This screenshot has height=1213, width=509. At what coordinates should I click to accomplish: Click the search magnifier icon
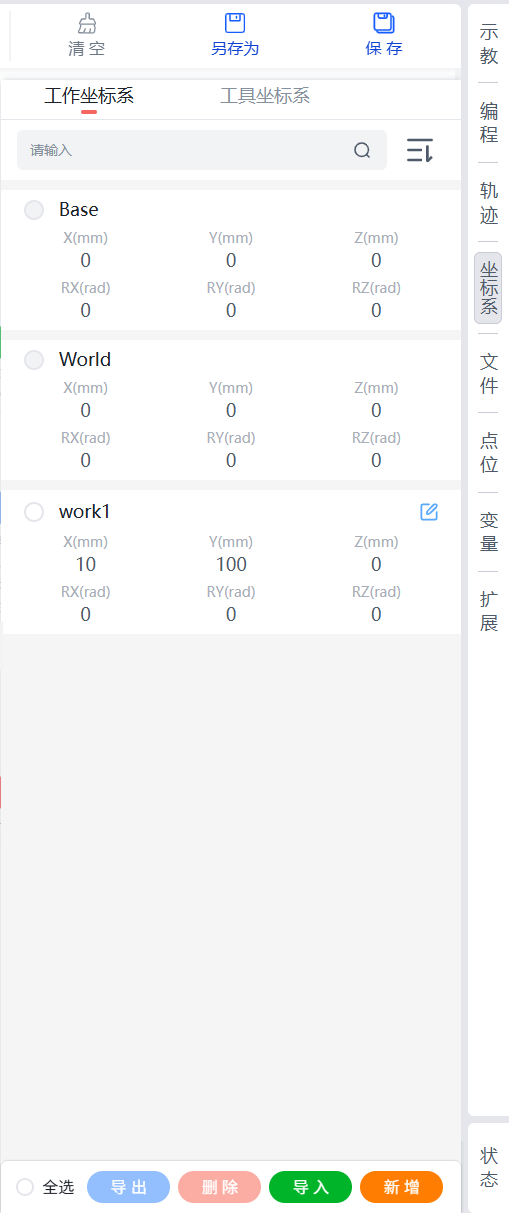pos(362,151)
